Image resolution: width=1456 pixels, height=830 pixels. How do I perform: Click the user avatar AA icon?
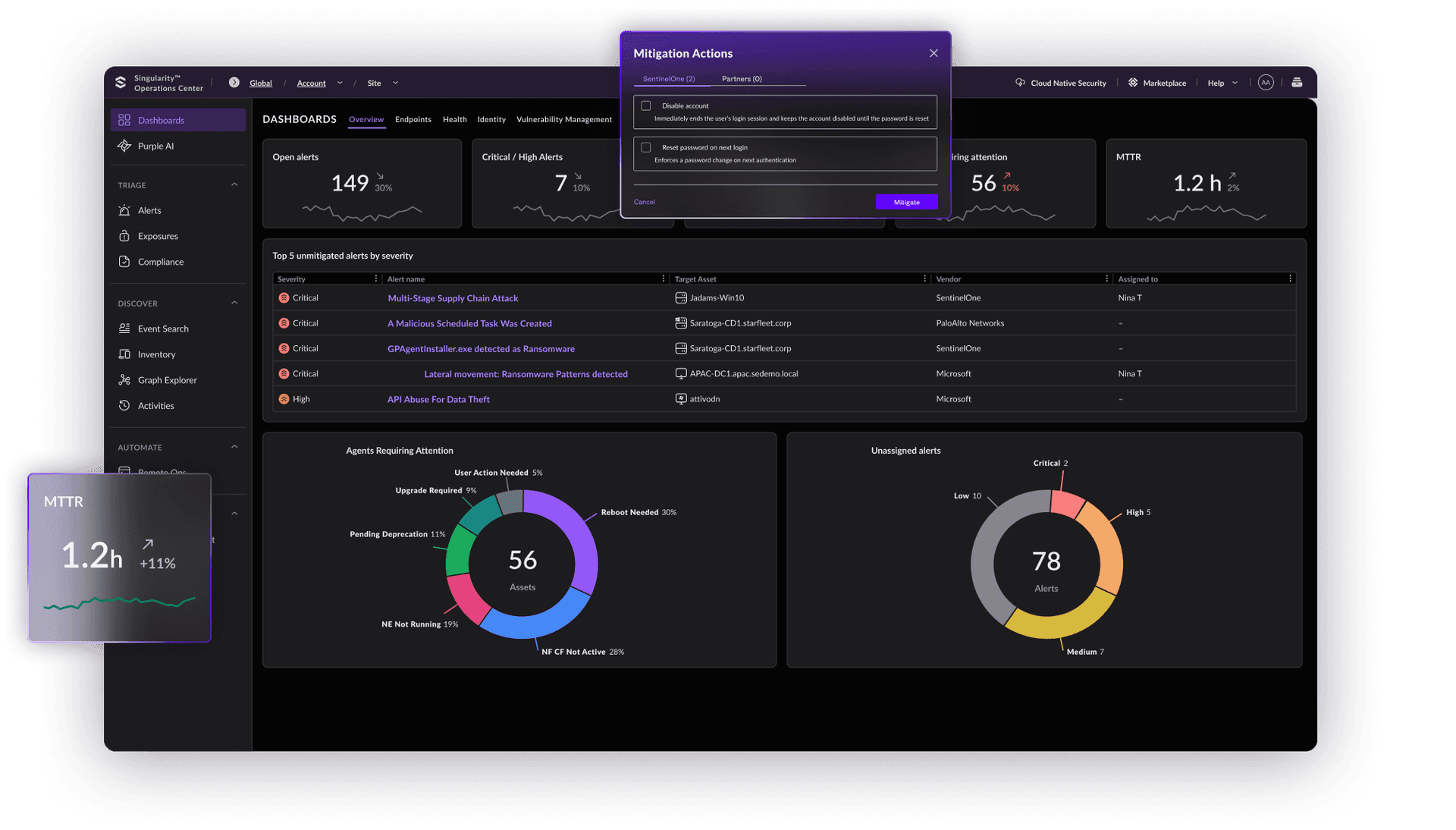click(x=1266, y=83)
